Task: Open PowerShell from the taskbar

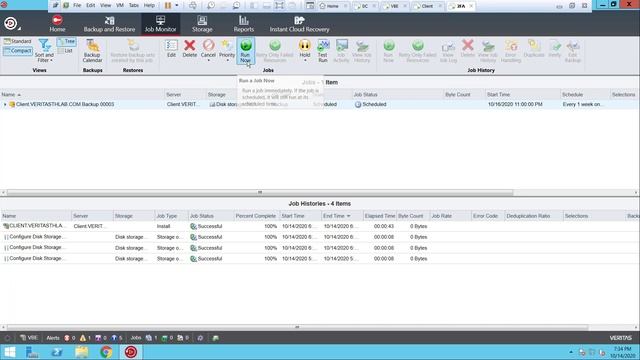Action: pyautogui.click(x=57, y=352)
